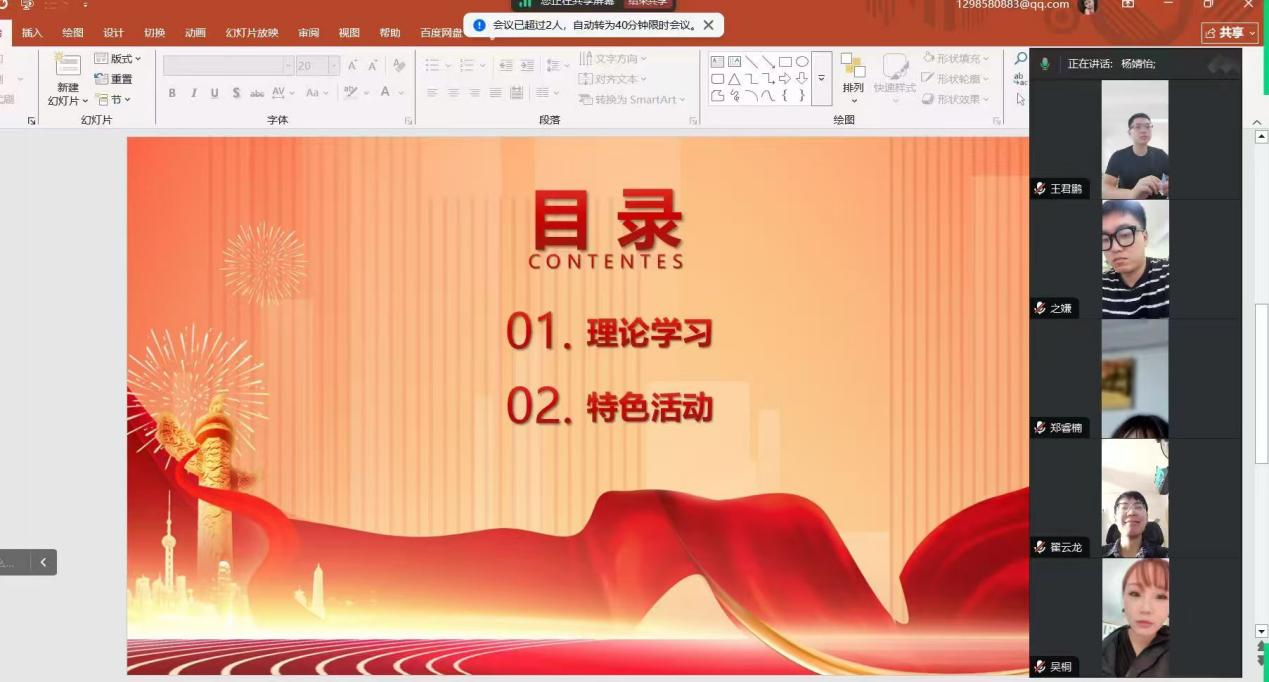The height and width of the screenshot is (682, 1269).
Task: Select the oval shape in shapes gallery
Action: [802, 62]
